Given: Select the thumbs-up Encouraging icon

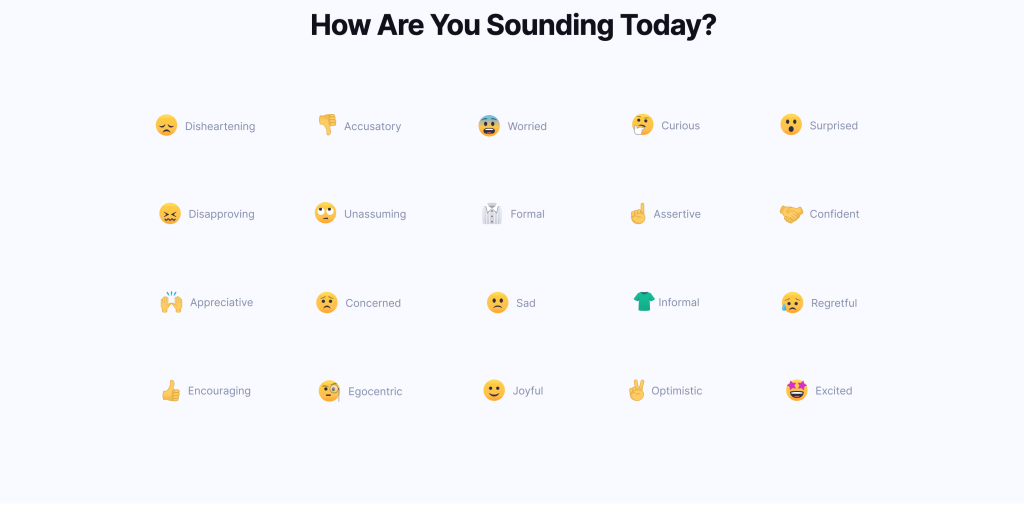Looking at the screenshot, I should pyautogui.click(x=170, y=390).
